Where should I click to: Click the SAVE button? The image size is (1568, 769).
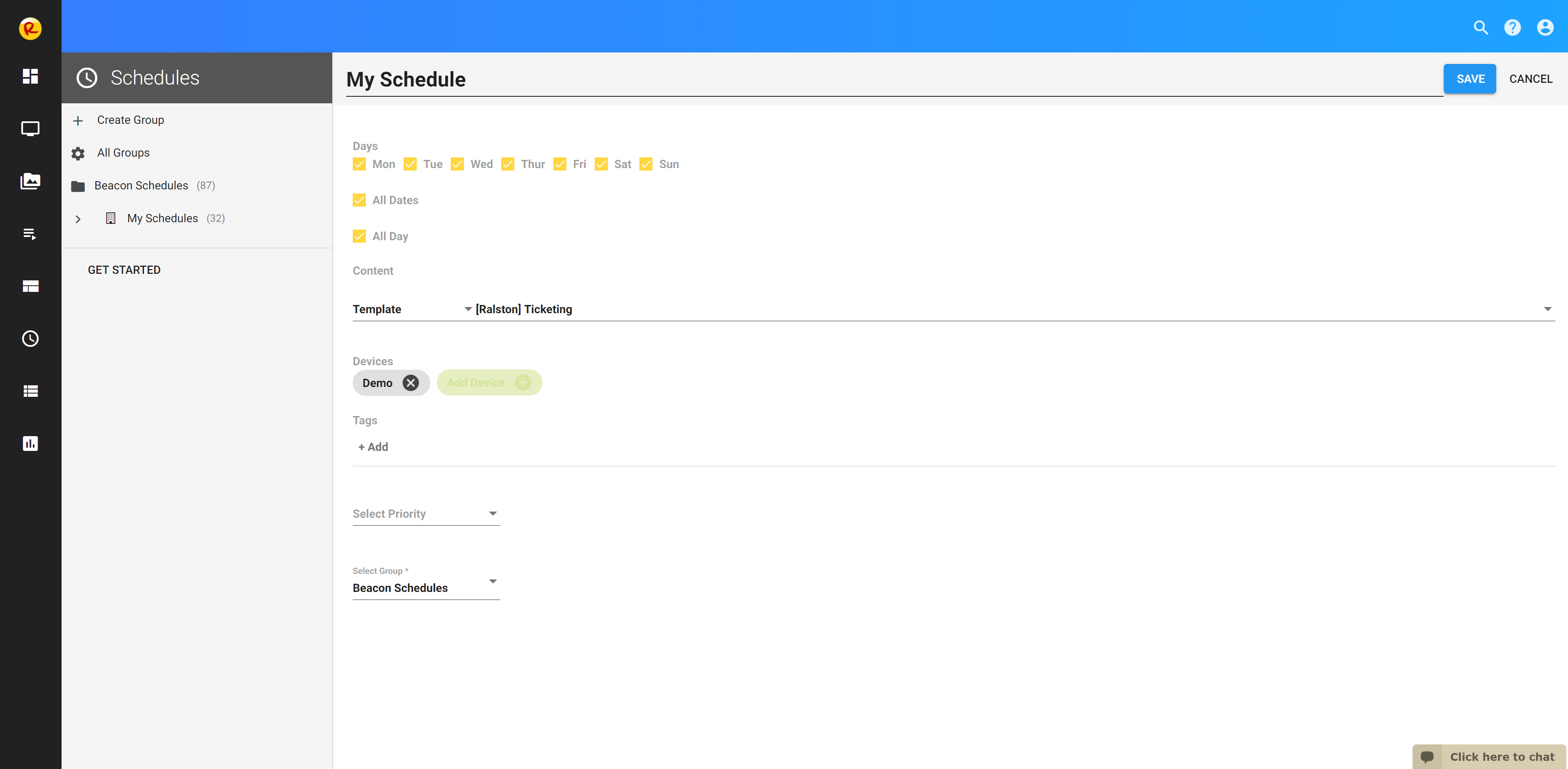coord(1470,79)
